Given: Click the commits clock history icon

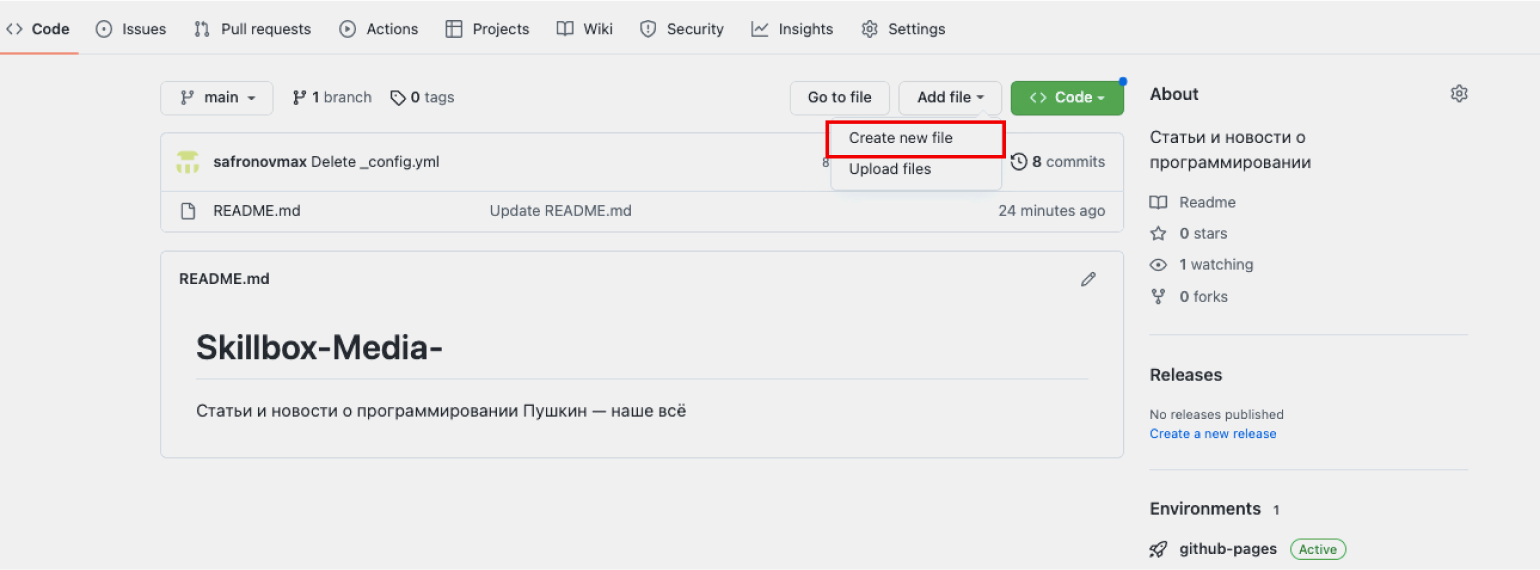Looking at the screenshot, I should click(1019, 162).
